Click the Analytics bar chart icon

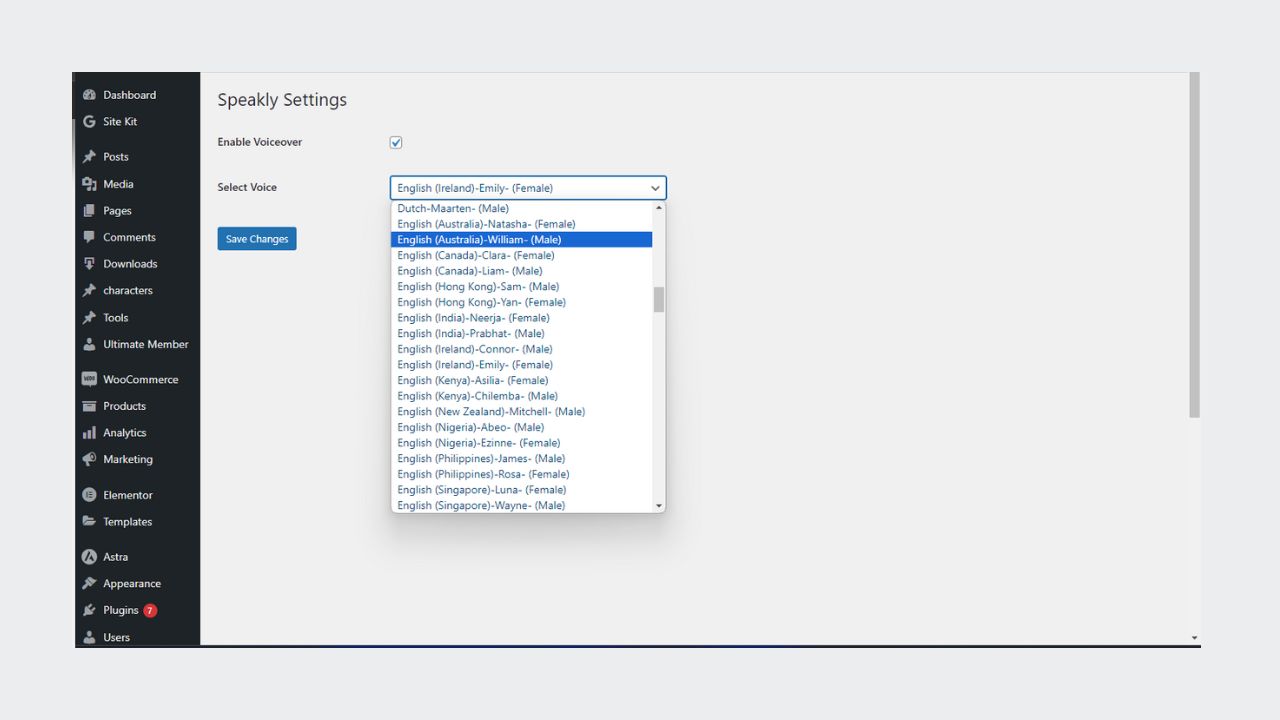89,433
